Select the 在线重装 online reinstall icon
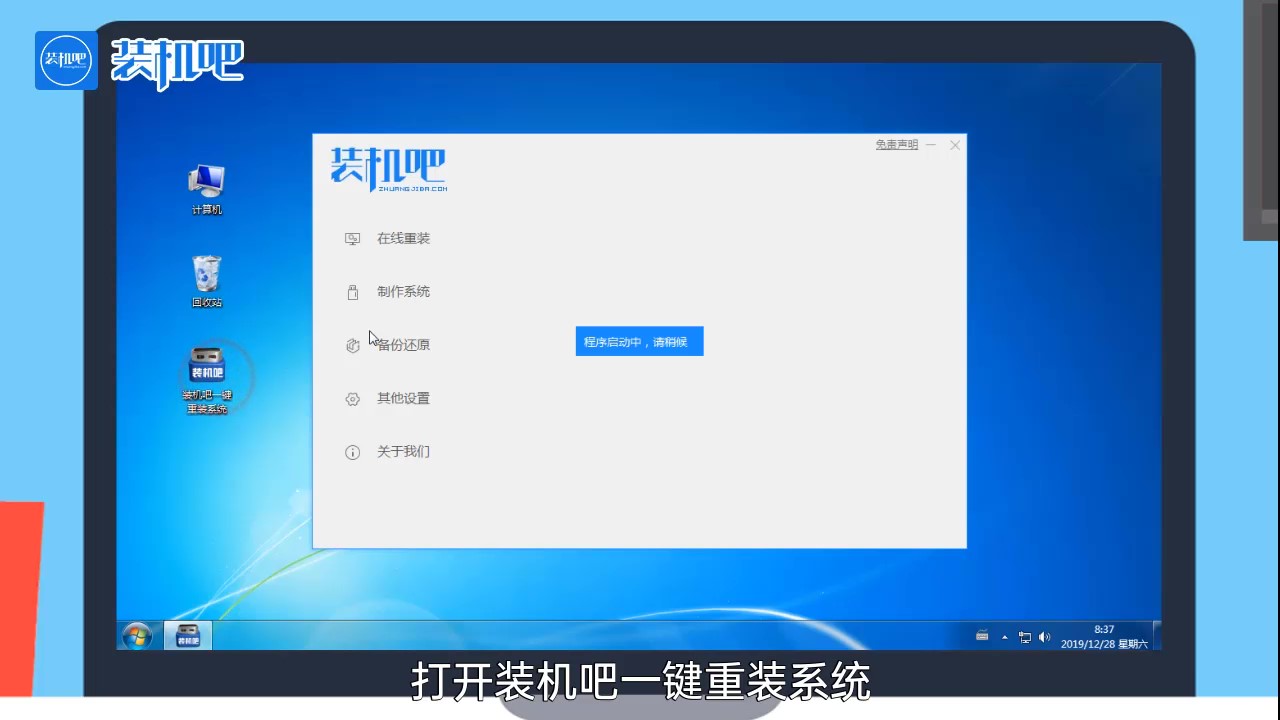The image size is (1280, 720). pyautogui.click(x=352, y=238)
